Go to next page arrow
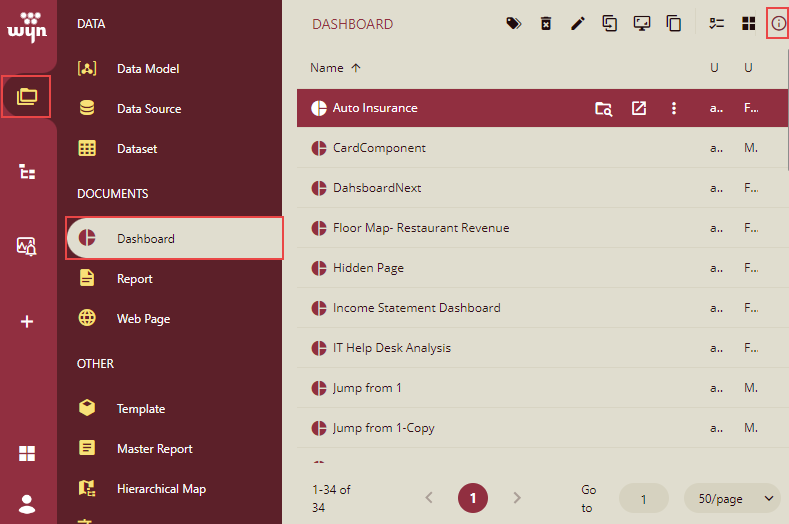This screenshot has height=524, width=789. (517, 498)
